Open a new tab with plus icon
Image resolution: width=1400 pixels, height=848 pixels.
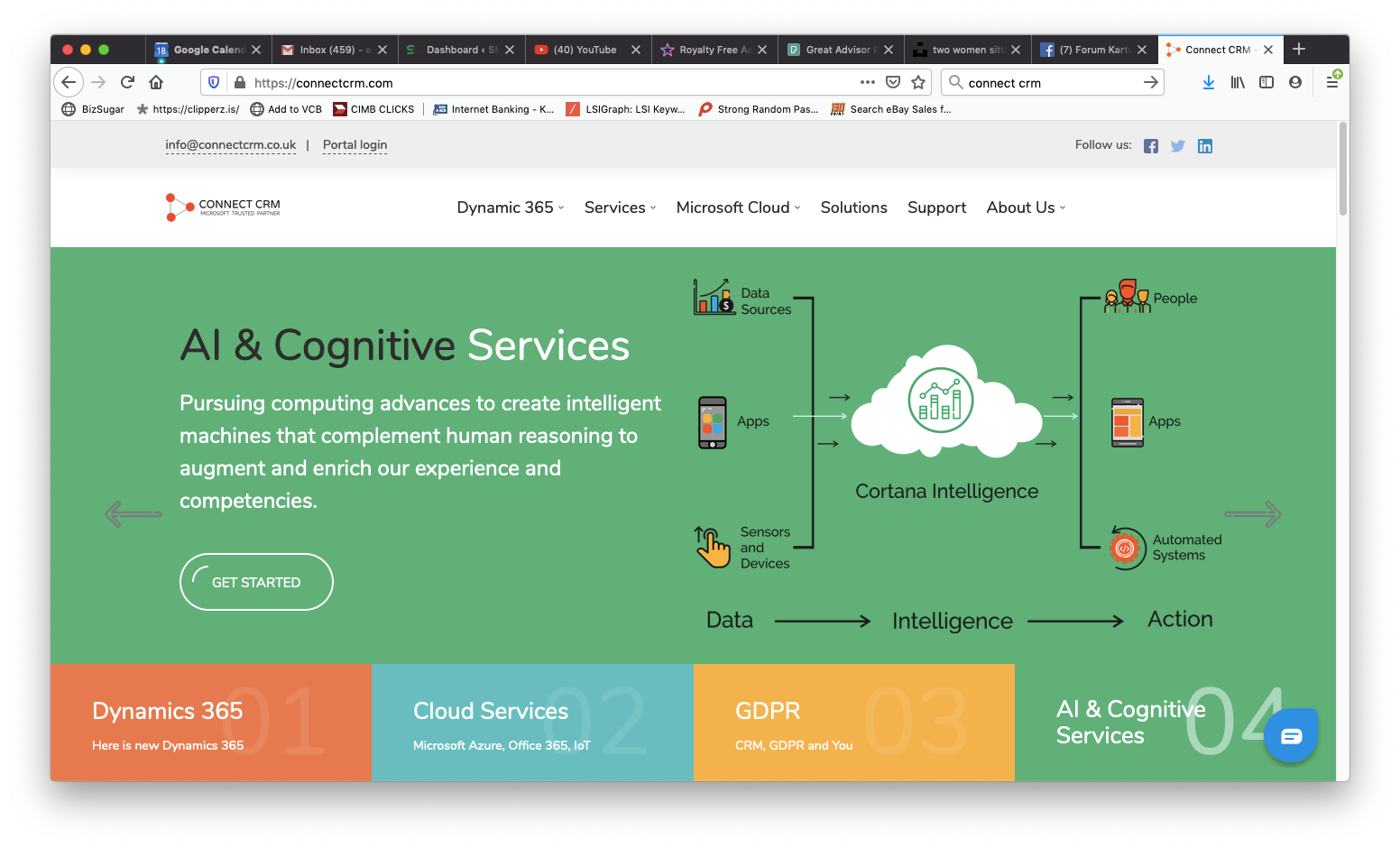pyautogui.click(x=1299, y=49)
